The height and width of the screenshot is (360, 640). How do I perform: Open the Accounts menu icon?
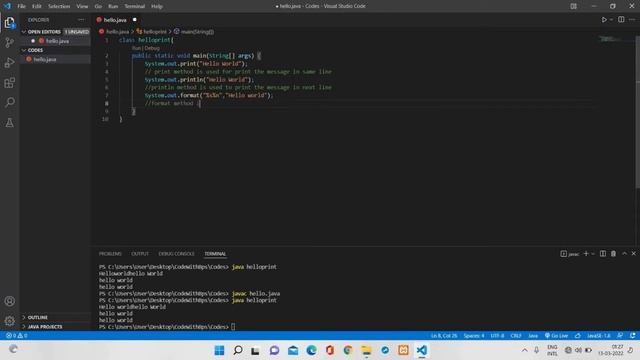click(9, 301)
